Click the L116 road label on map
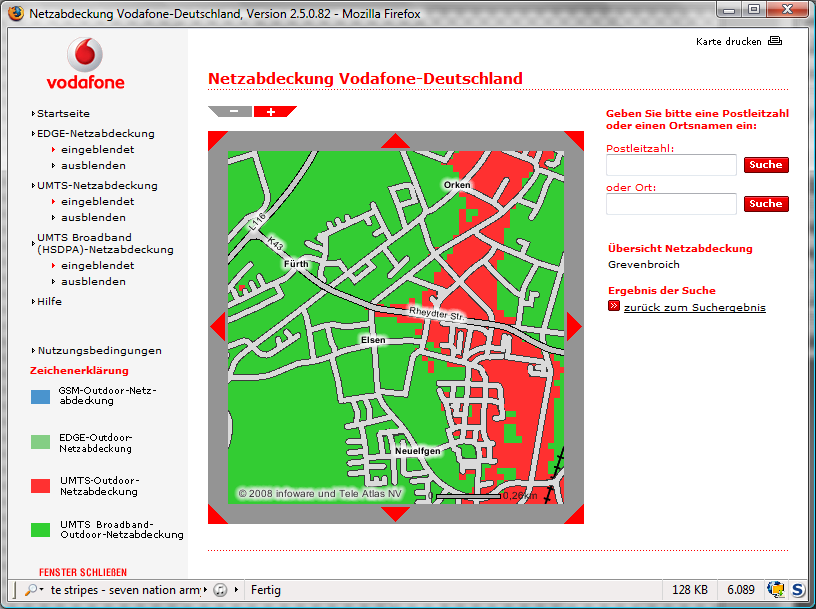Screen dimensions: 816x609 (257, 221)
